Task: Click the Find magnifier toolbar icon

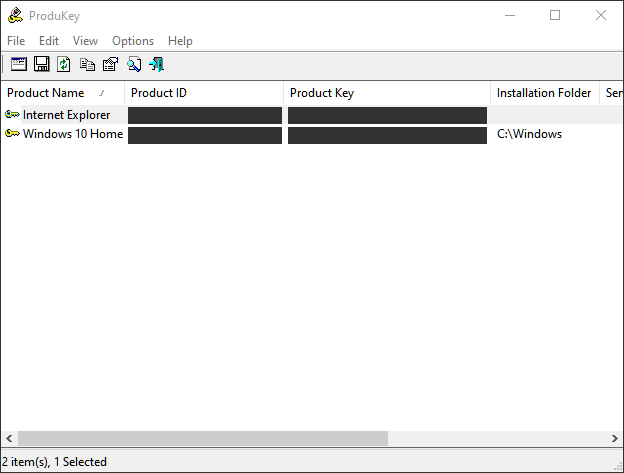Action: click(x=134, y=64)
